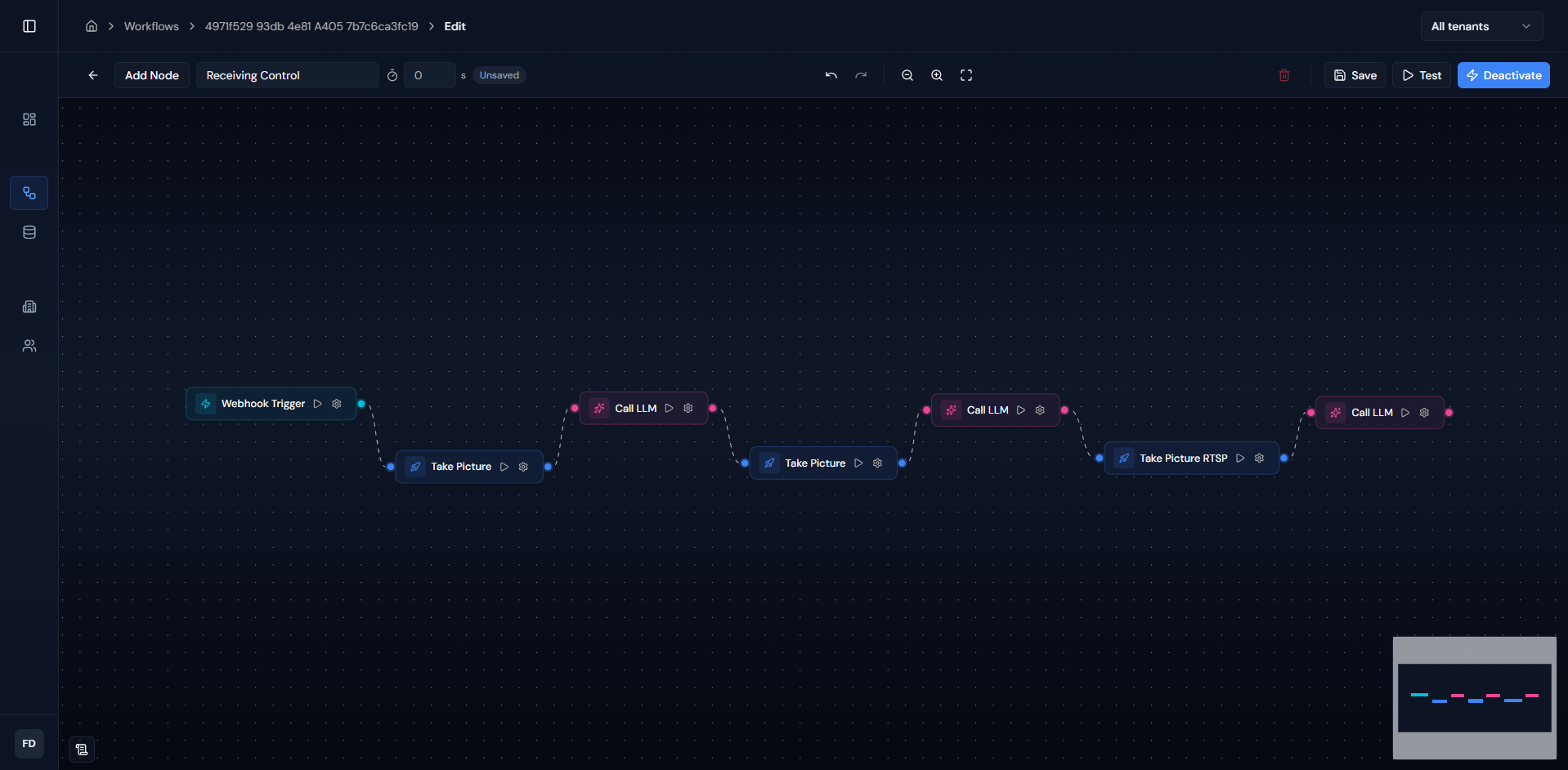1568x770 pixels.
Task: Open gear of Take Picture node after Webhook Trigger
Action: (x=523, y=467)
